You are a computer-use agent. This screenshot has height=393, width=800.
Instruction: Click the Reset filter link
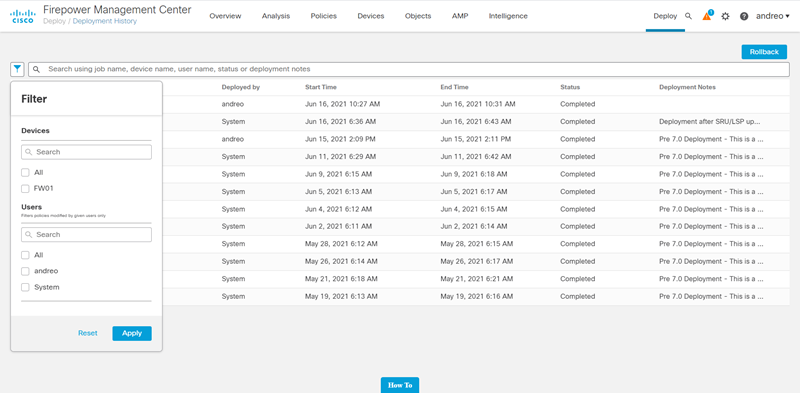pos(88,333)
